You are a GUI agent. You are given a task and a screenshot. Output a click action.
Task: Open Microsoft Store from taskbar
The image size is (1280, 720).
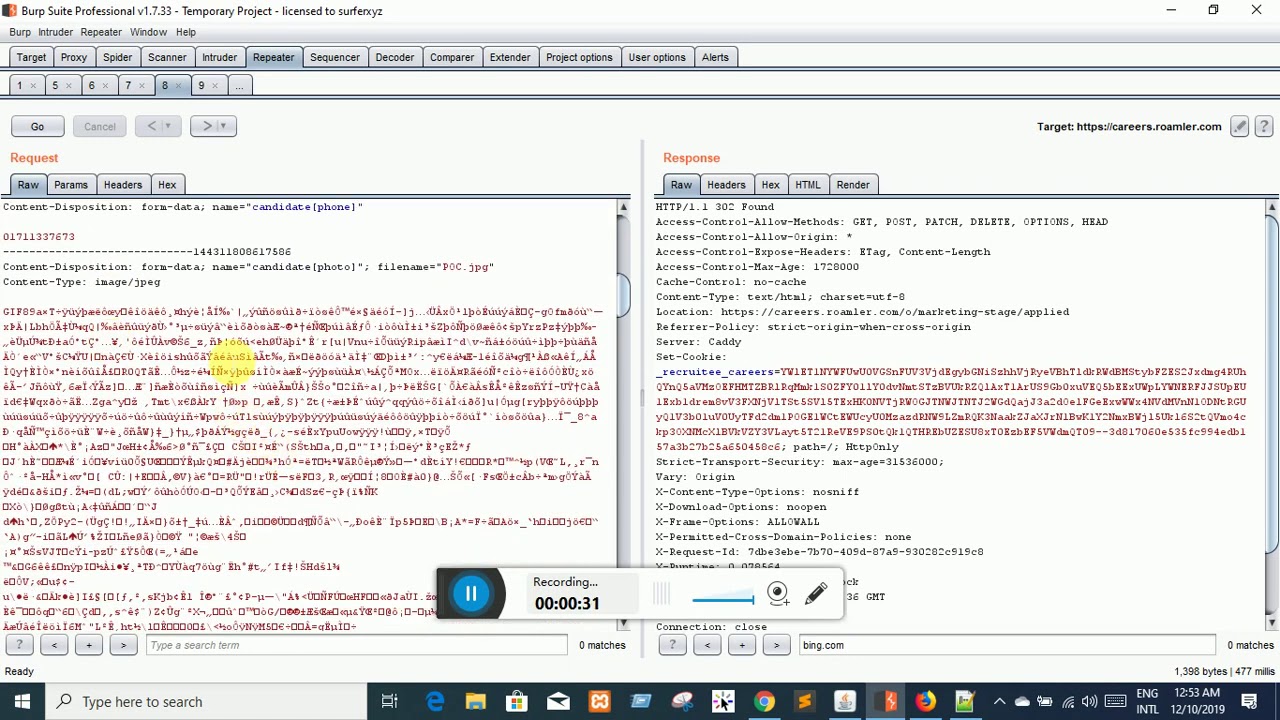pyautogui.click(x=516, y=702)
